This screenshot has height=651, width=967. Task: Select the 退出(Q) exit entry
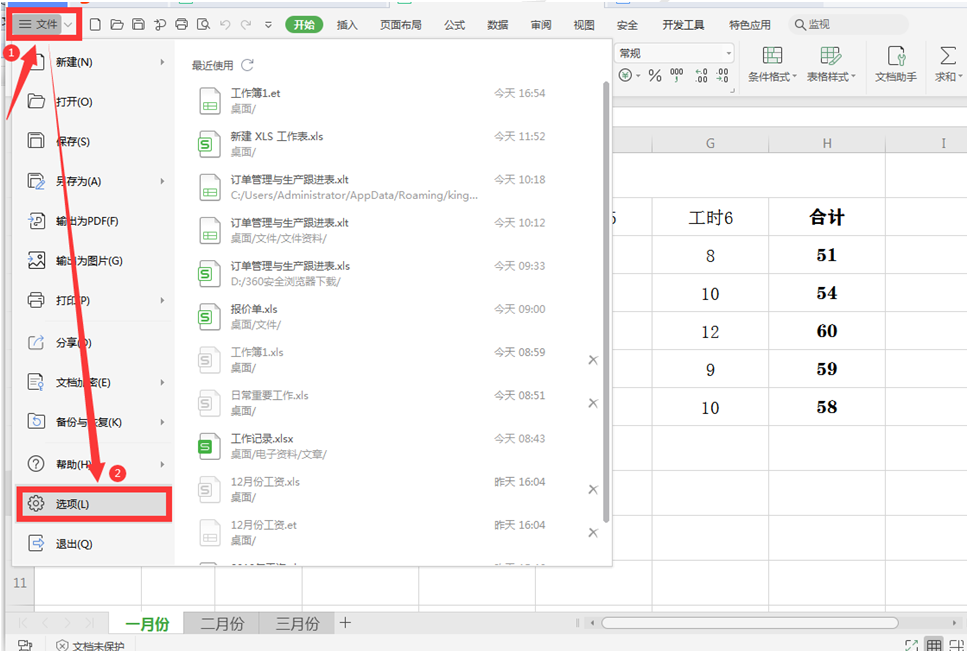point(93,544)
